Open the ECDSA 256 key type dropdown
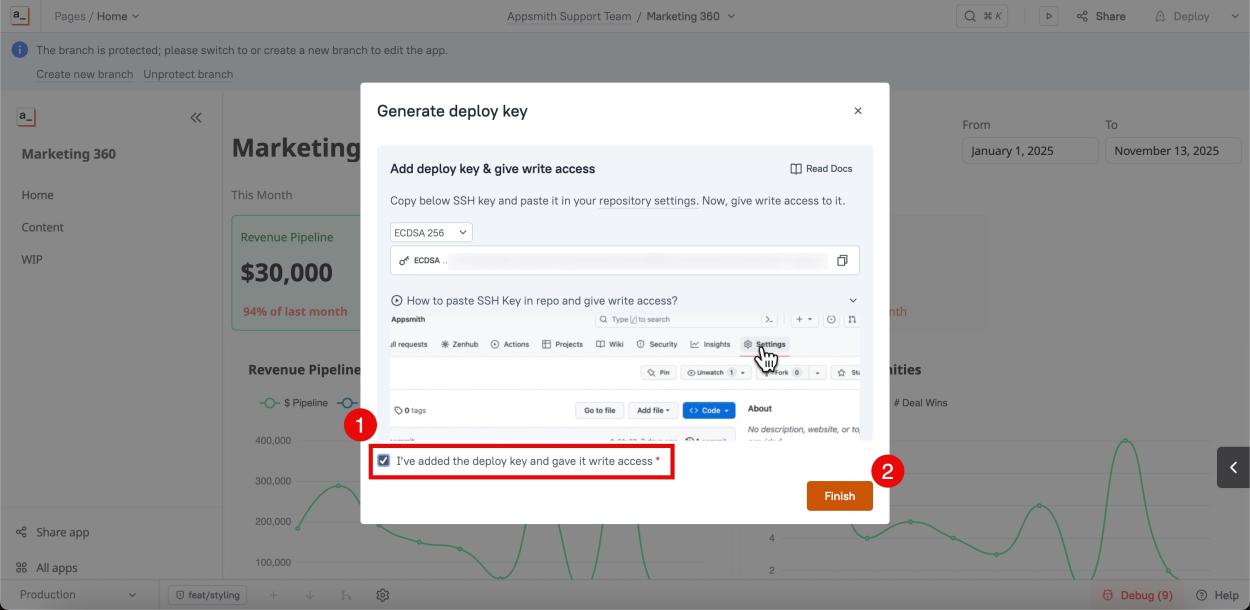1250x610 pixels. coord(430,231)
